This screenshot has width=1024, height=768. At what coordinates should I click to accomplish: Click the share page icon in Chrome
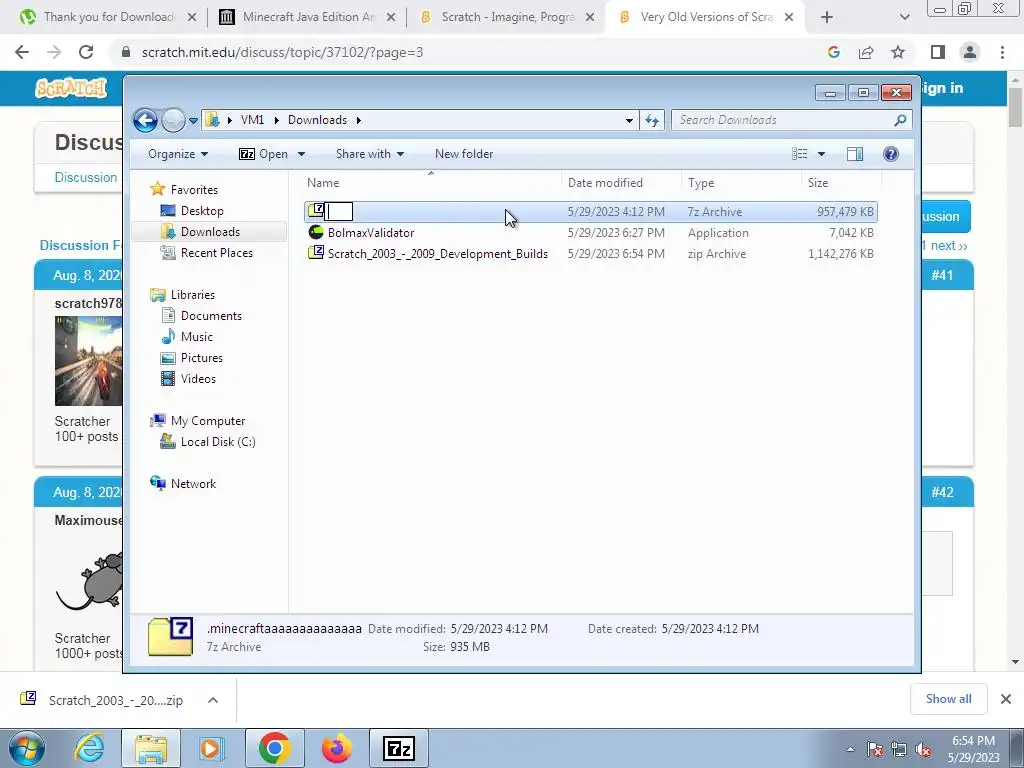[866, 52]
